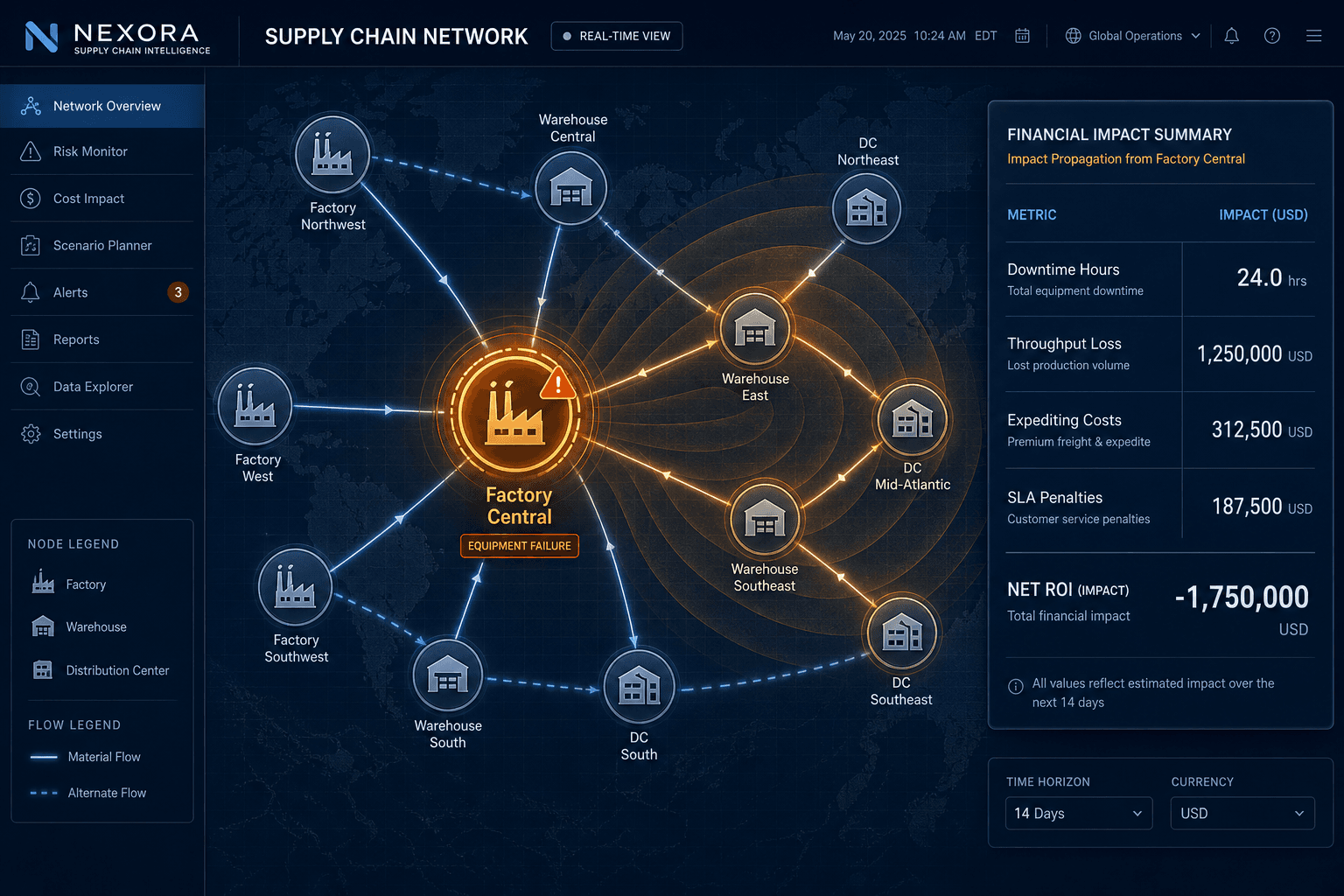Click the notifications bell icon
This screenshot has height=896, width=1344.
[1231, 36]
